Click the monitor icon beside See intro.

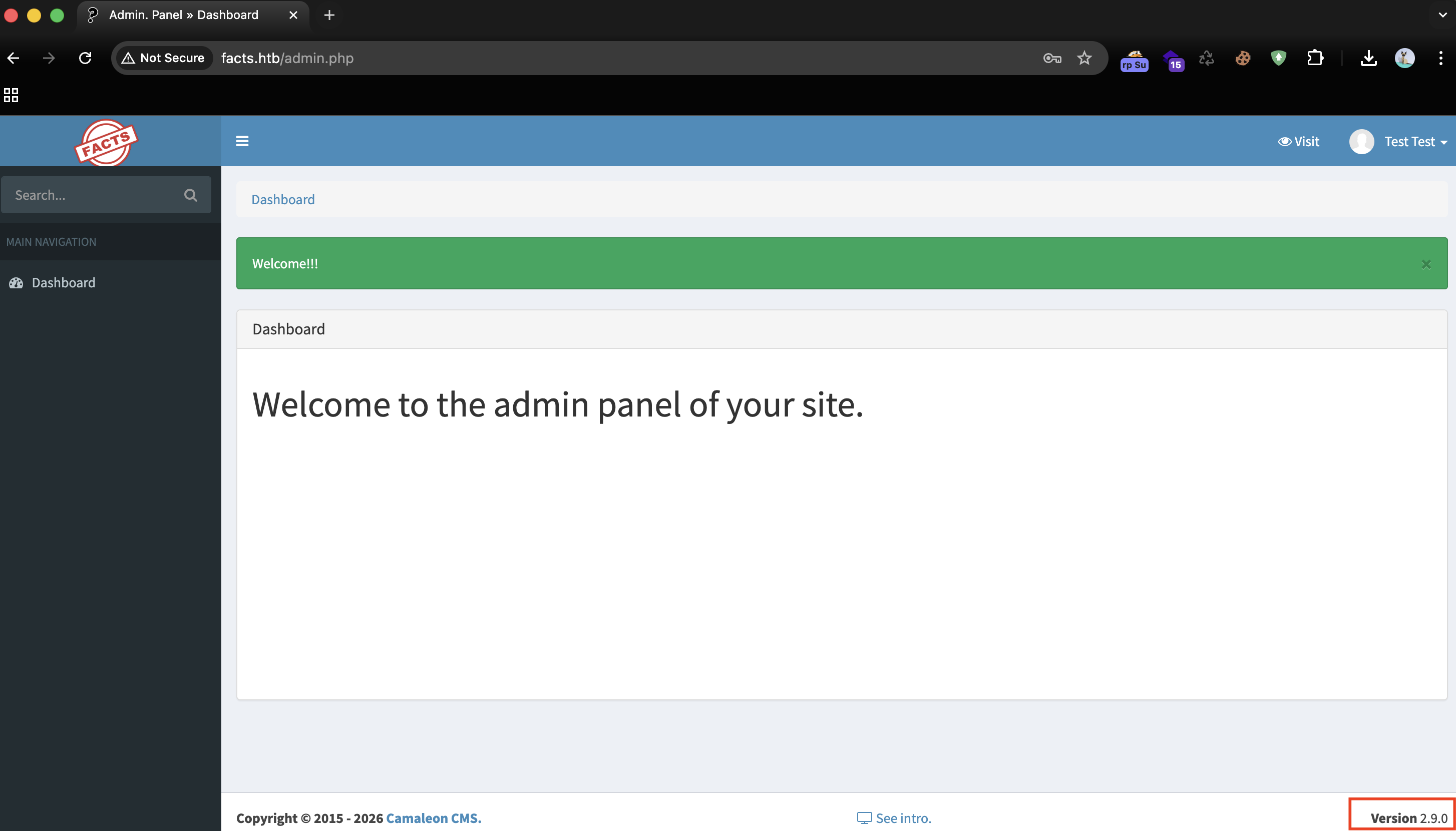[864, 818]
